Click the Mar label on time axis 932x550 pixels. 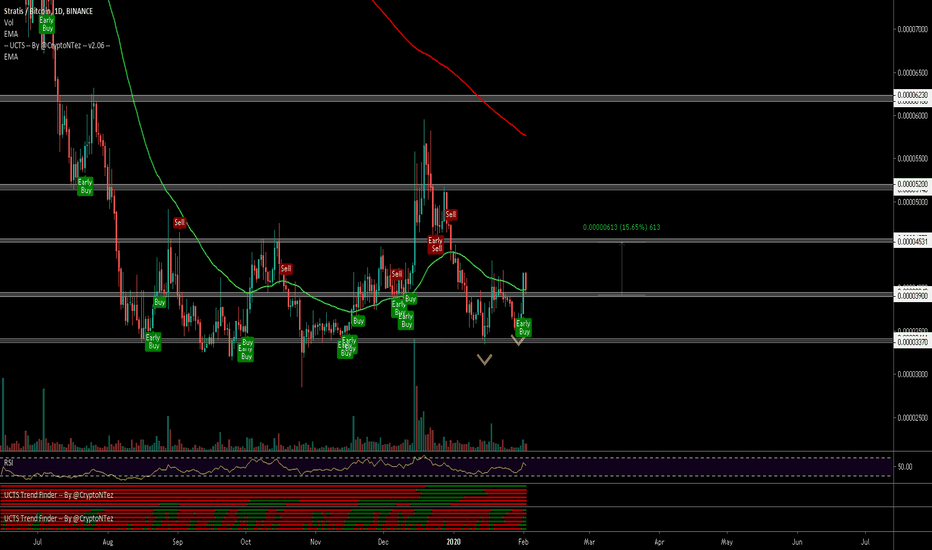[x=589, y=542]
